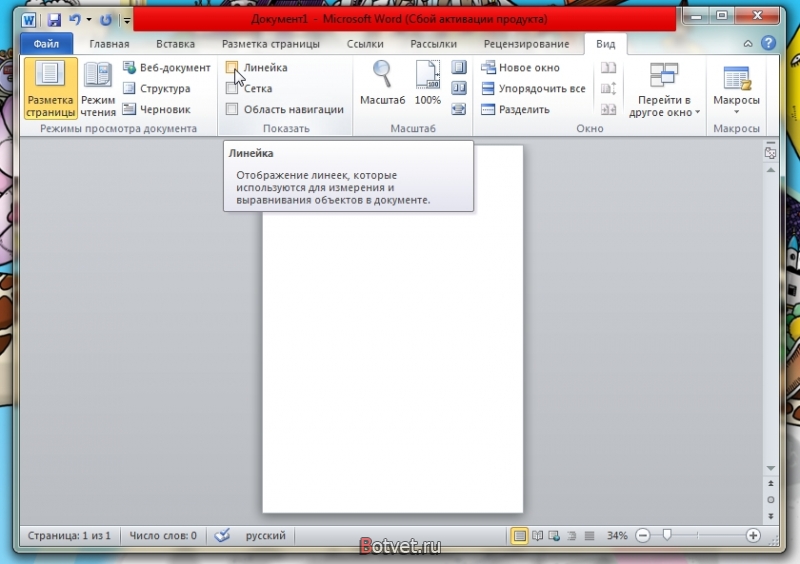Open the undo history dropdown arrow

tap(89, 20)
